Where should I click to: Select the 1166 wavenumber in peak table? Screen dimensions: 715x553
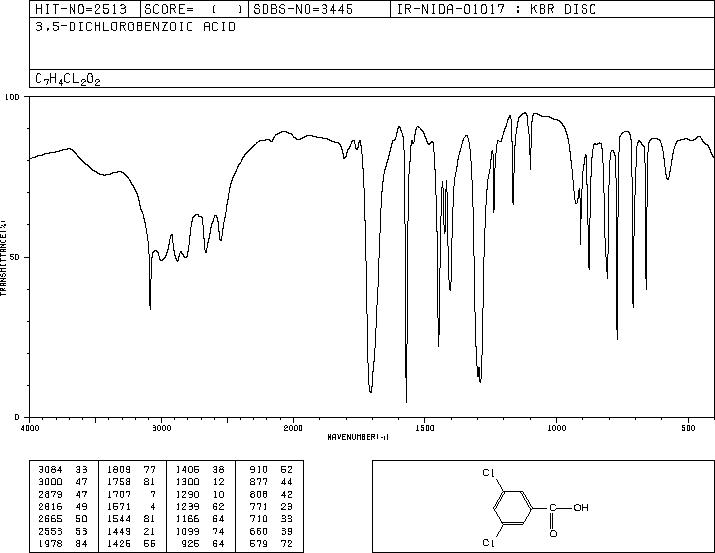(187, 519)
